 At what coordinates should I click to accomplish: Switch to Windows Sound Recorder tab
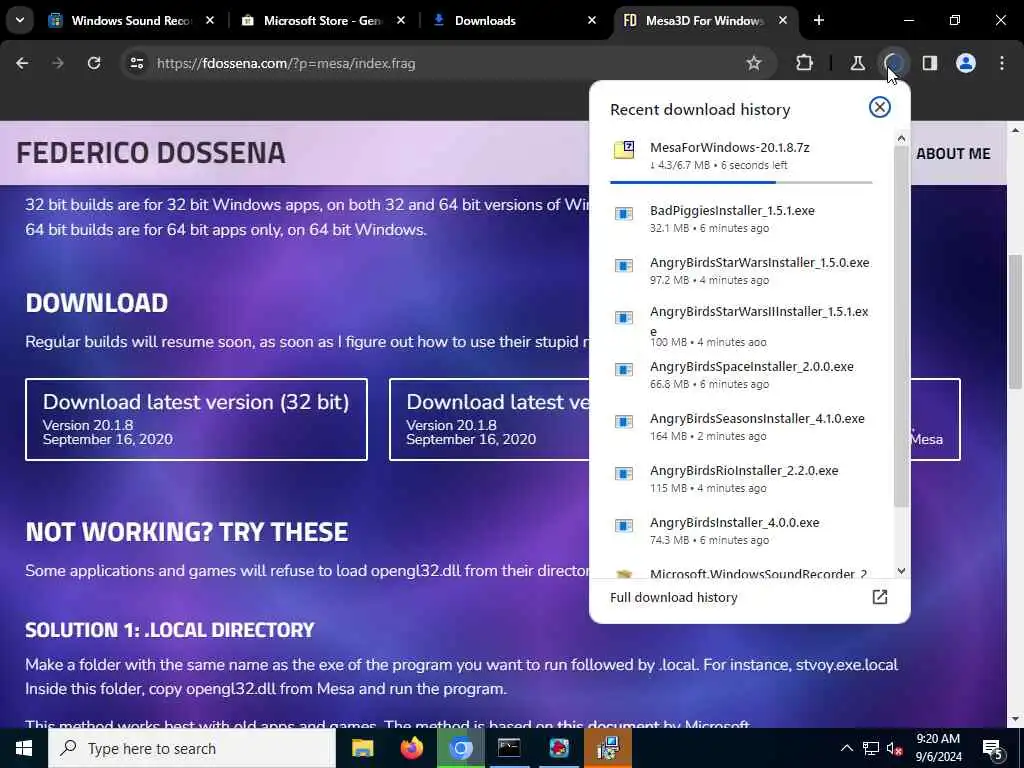coord(131,20)
